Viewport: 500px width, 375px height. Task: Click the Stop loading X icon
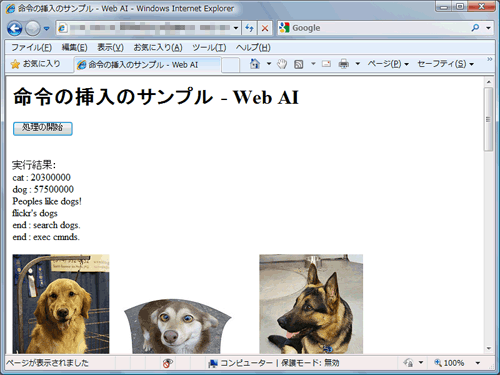tap(265, 28)
